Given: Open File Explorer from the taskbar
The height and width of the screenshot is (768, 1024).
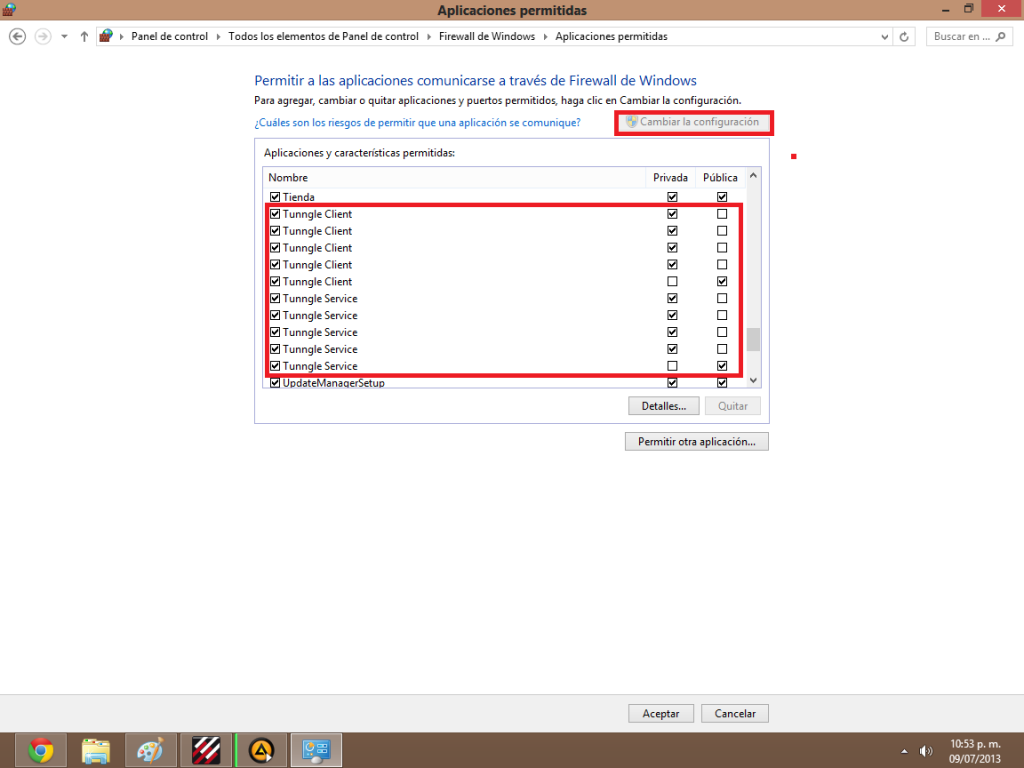Looking at the screenshot, I should click(x=95, y=750).
